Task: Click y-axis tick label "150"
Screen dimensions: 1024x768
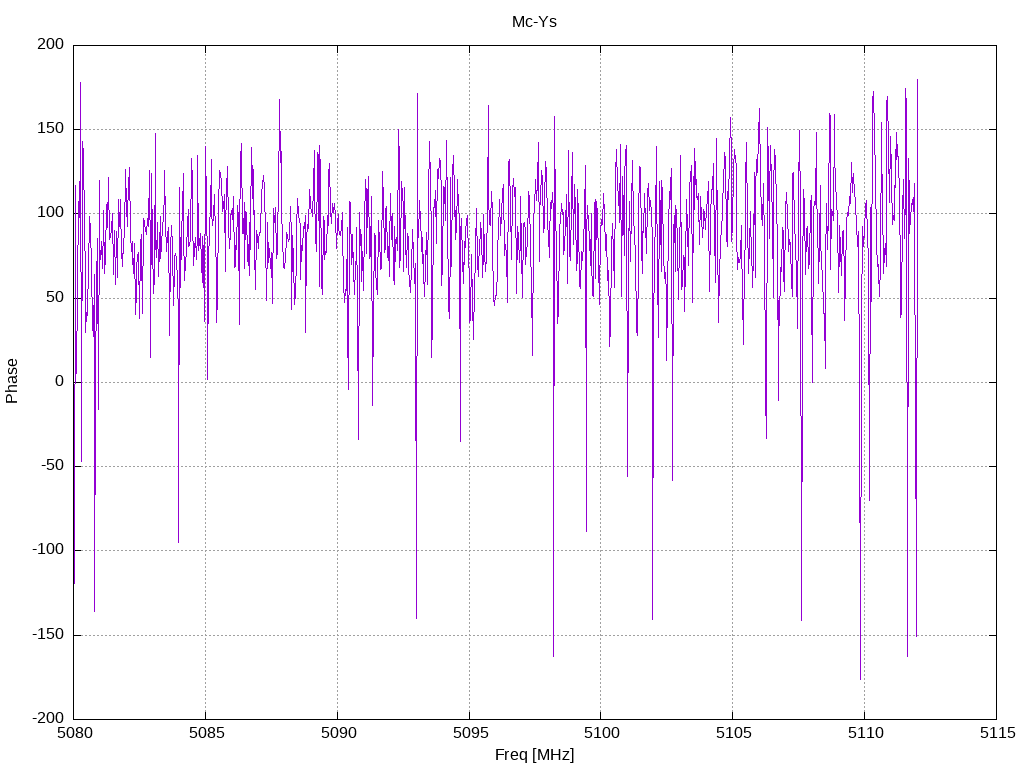Action: tap(51, 129)
